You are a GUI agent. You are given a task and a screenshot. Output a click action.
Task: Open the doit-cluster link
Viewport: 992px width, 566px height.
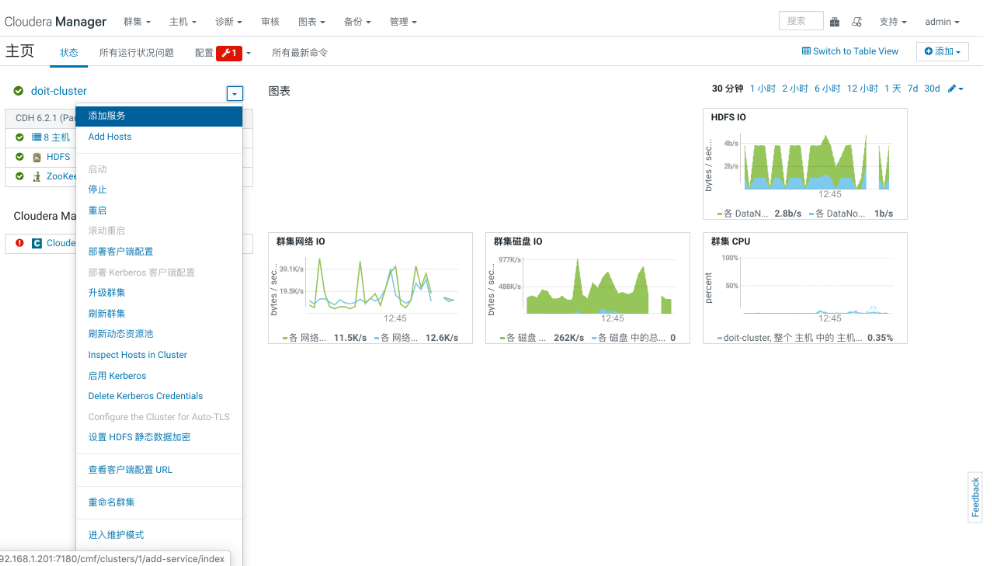[59, 91]
